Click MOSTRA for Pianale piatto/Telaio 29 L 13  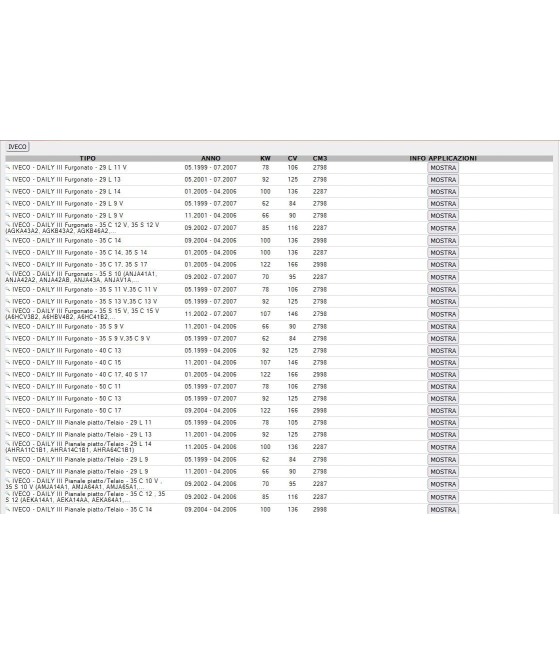pos(443,435)
